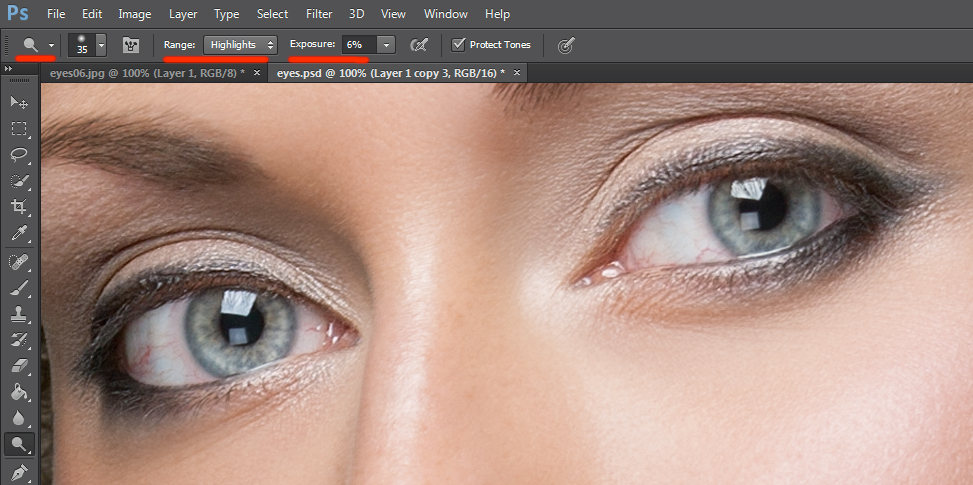This screenshot has width=973, height=485.
Task: Open the Range dropdown set to Highlights
Action: pyautogui.click(x=240, y=45)
